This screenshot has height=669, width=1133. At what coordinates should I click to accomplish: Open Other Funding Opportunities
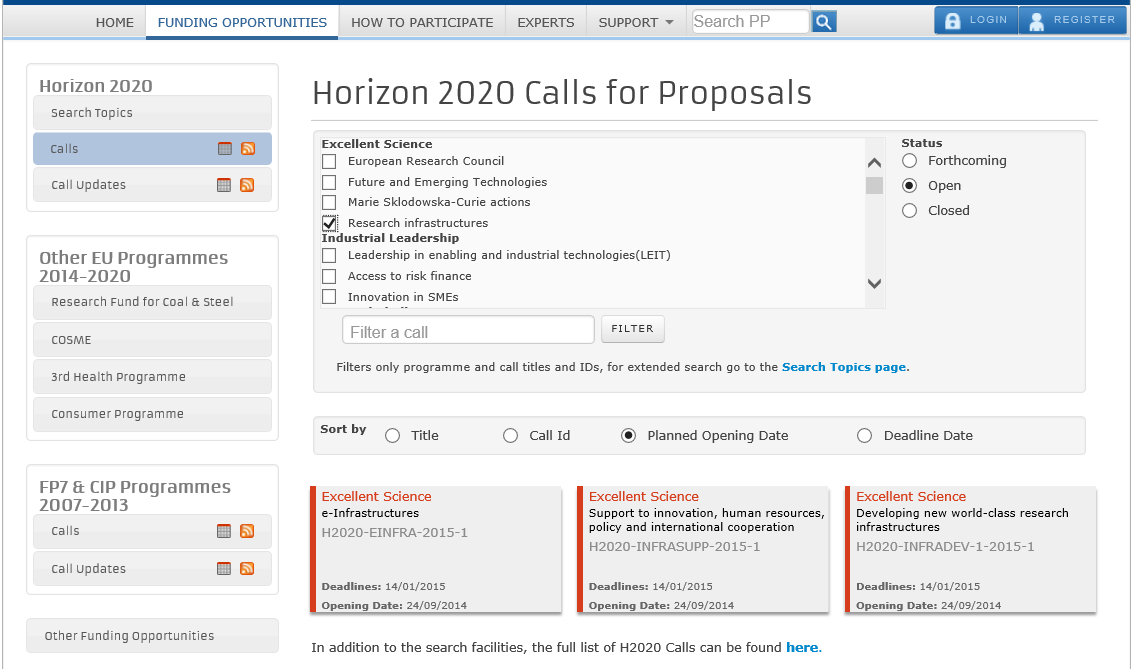pyautogui.click(x=152, y=636)
